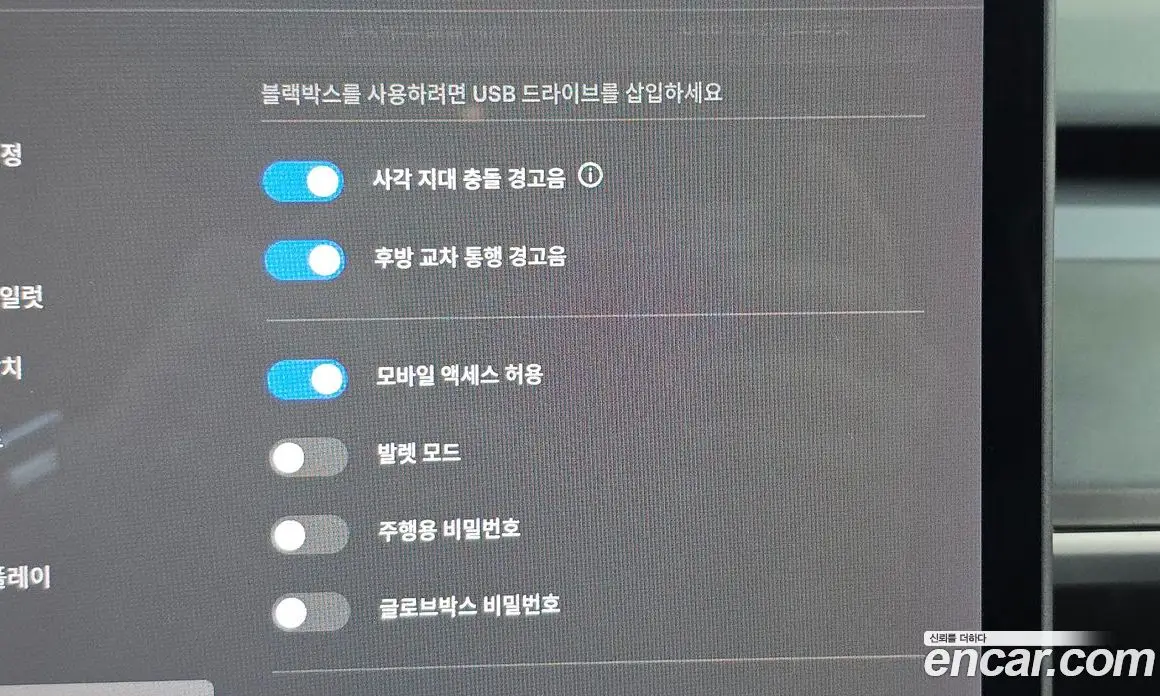Click the 사각 지대 충돌 경고음 label
Screen dimensions: 1160x696
point(469,178)
